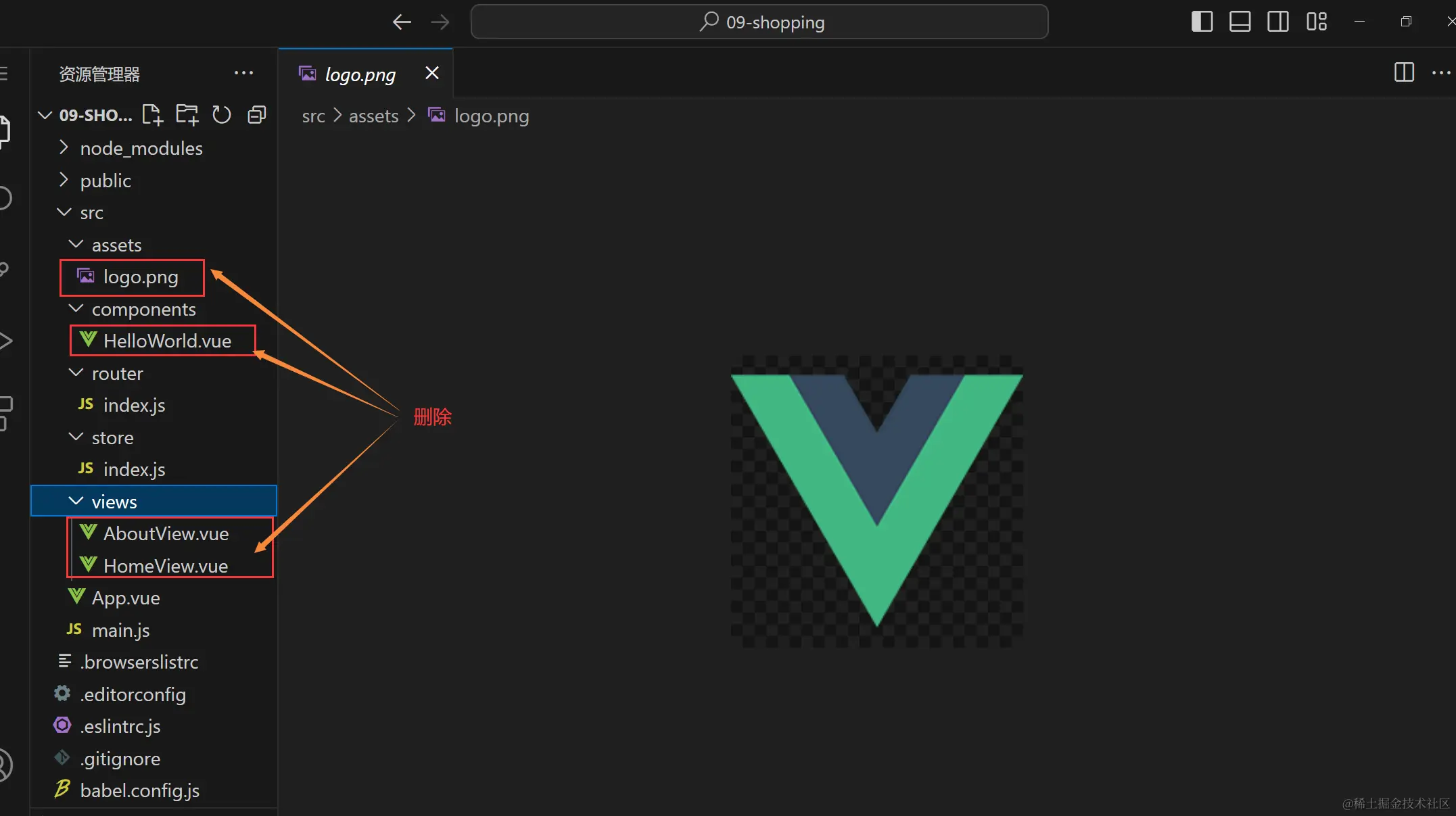Click the 09-shopping command search box
This screenshot has height=816, width=1456.
pyautogui.click(x=759, y=22)
